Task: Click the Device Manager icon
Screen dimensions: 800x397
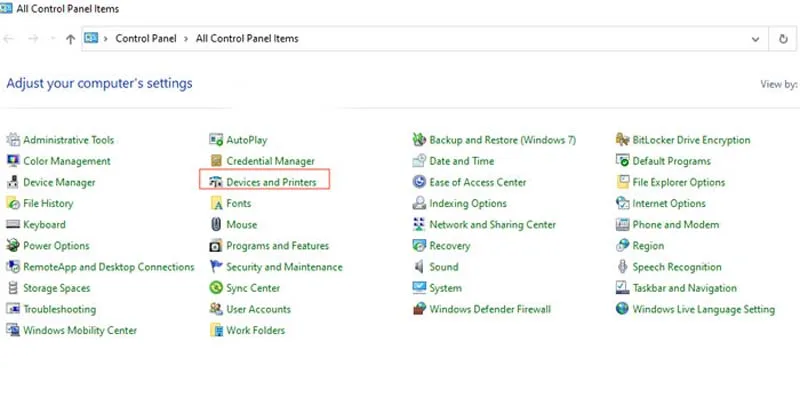Action: tap(13, 182)
